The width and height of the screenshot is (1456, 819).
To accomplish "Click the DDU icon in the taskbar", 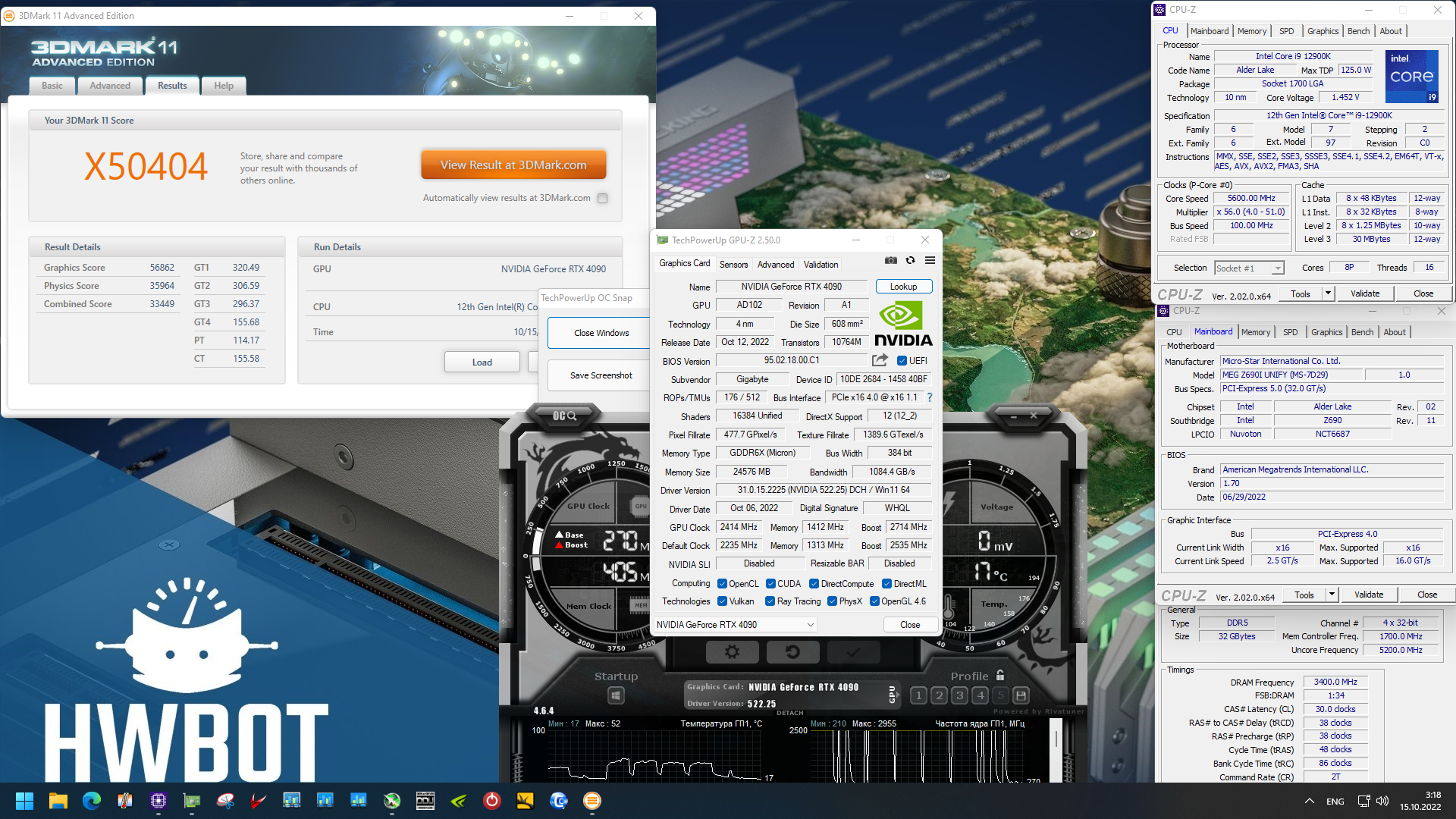I will coord(425,801).
